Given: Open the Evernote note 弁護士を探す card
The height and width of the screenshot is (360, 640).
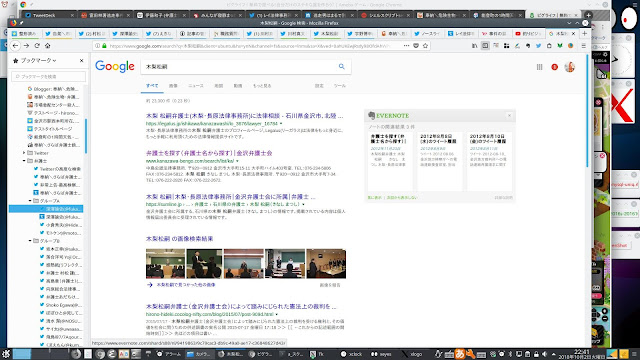Looking at the screenshot, I should [x=389, y=161].
